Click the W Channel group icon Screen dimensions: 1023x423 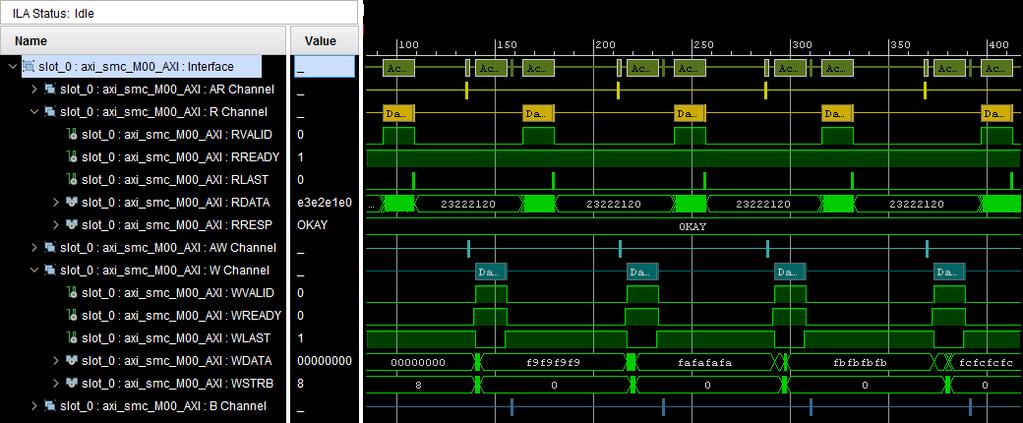(x=50, y=270)
